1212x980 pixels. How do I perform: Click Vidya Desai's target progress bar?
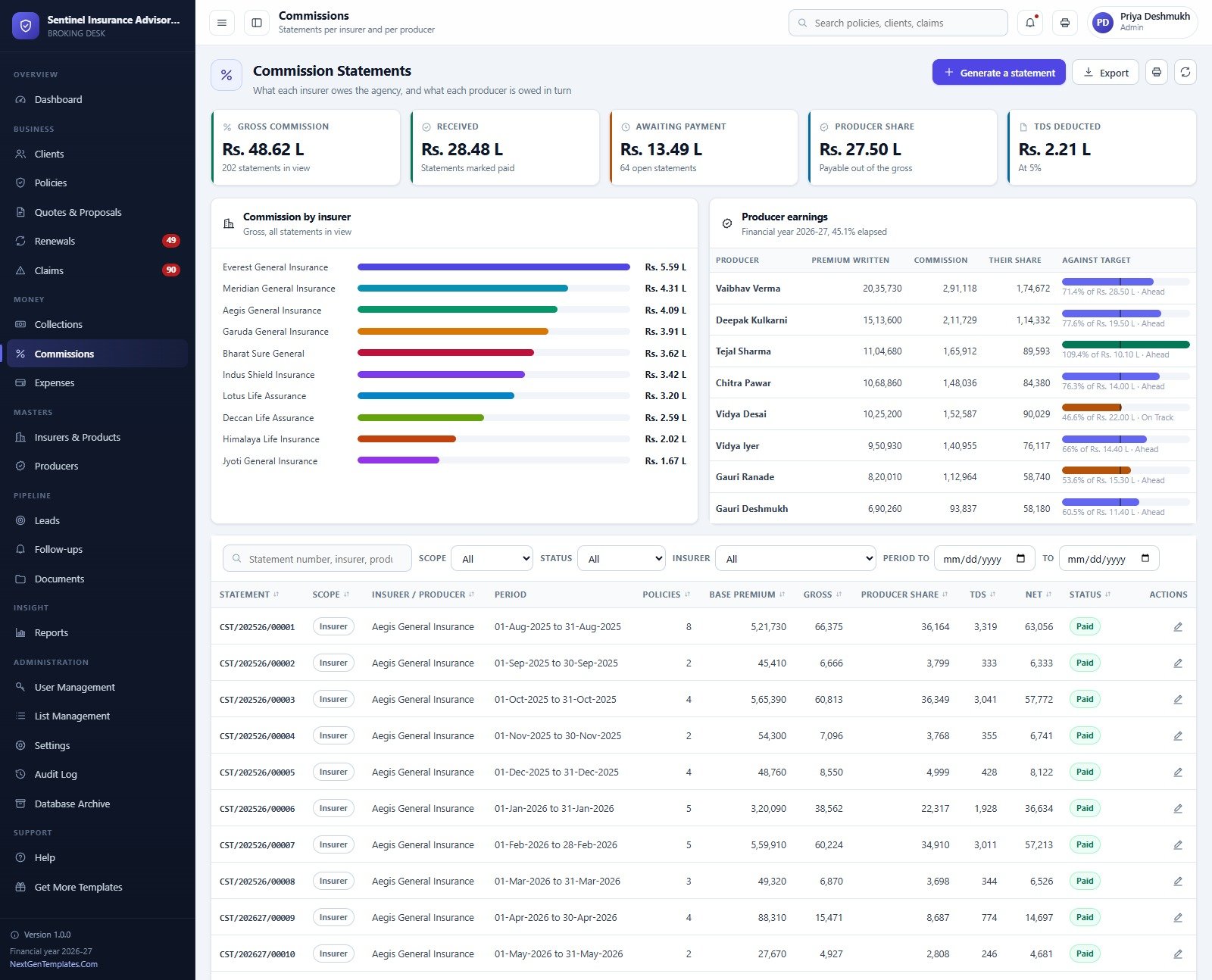coord(1126,407)
